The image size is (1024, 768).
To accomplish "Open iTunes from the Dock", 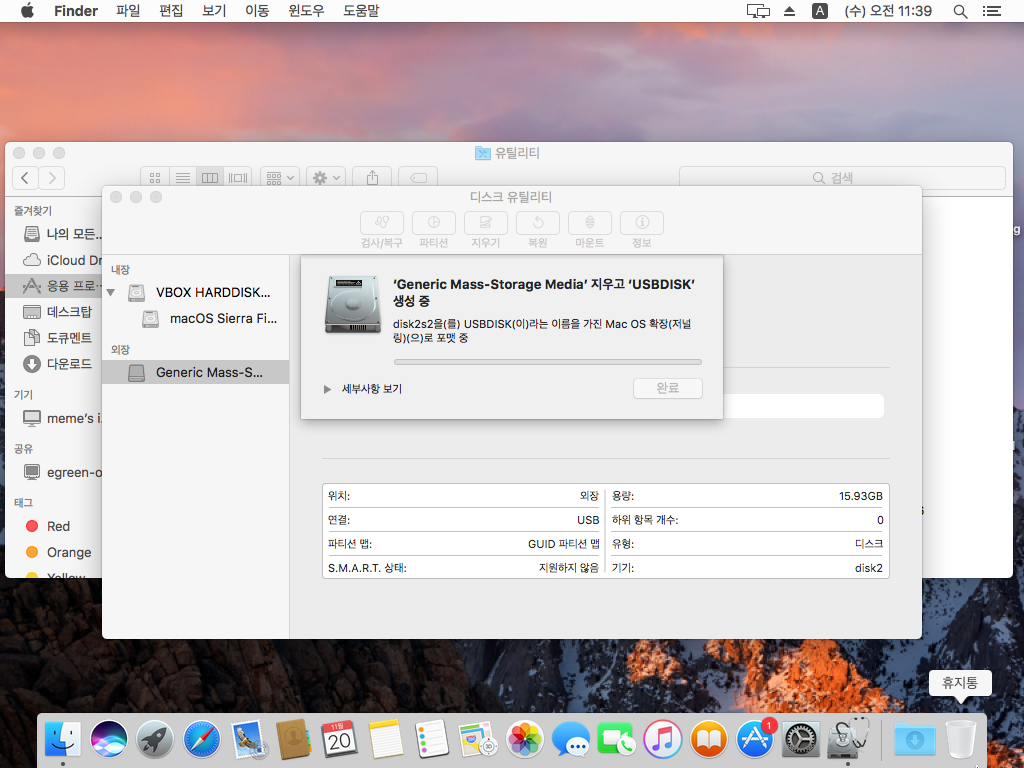I will [663, 739].
